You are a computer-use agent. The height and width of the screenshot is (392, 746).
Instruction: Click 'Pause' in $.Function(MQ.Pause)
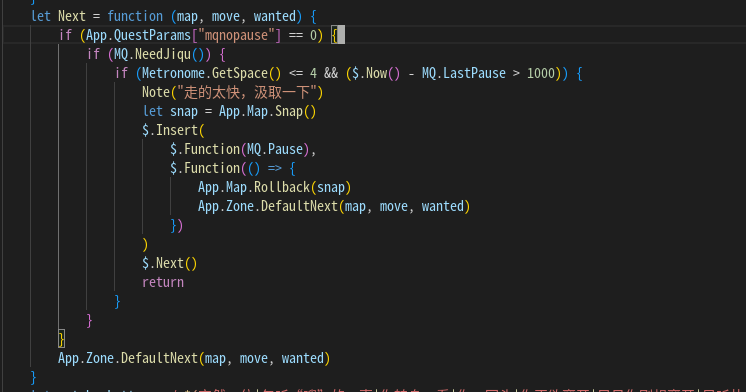pyautogui.click(x=285, y=149)
